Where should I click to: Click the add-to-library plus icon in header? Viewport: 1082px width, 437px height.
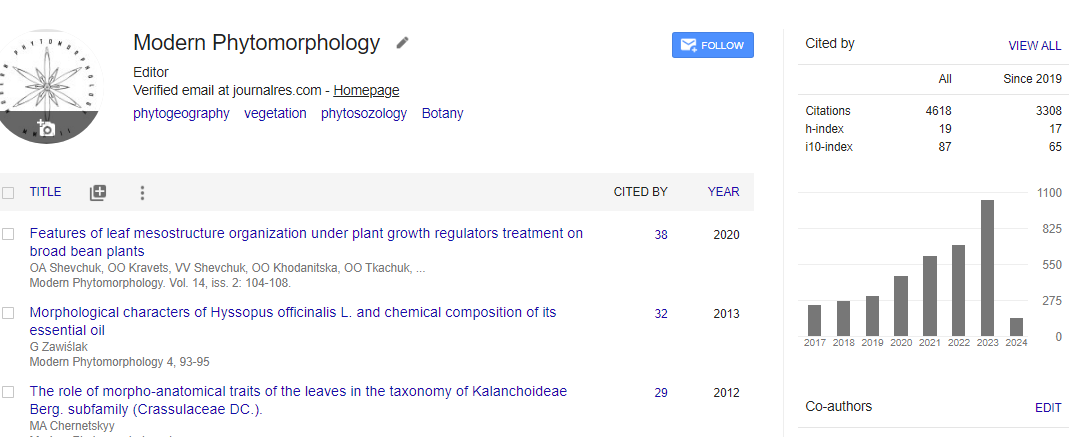pos(97,193)
